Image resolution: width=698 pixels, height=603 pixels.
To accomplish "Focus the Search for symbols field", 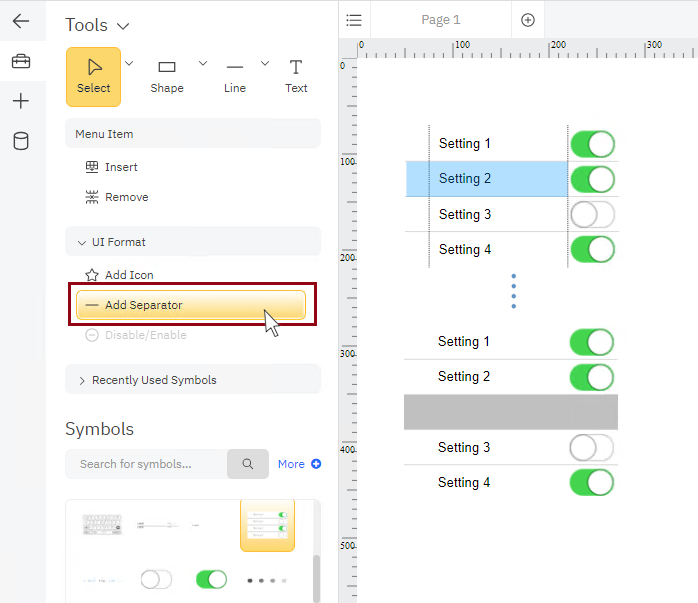I will pyautogui.click(x=146, y=464).
